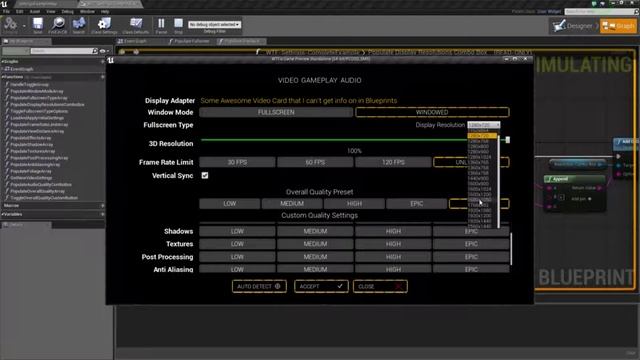The width and height of the screenshot is (640, 360).
Task: Open the Asset menu
Action: [35, 11]
